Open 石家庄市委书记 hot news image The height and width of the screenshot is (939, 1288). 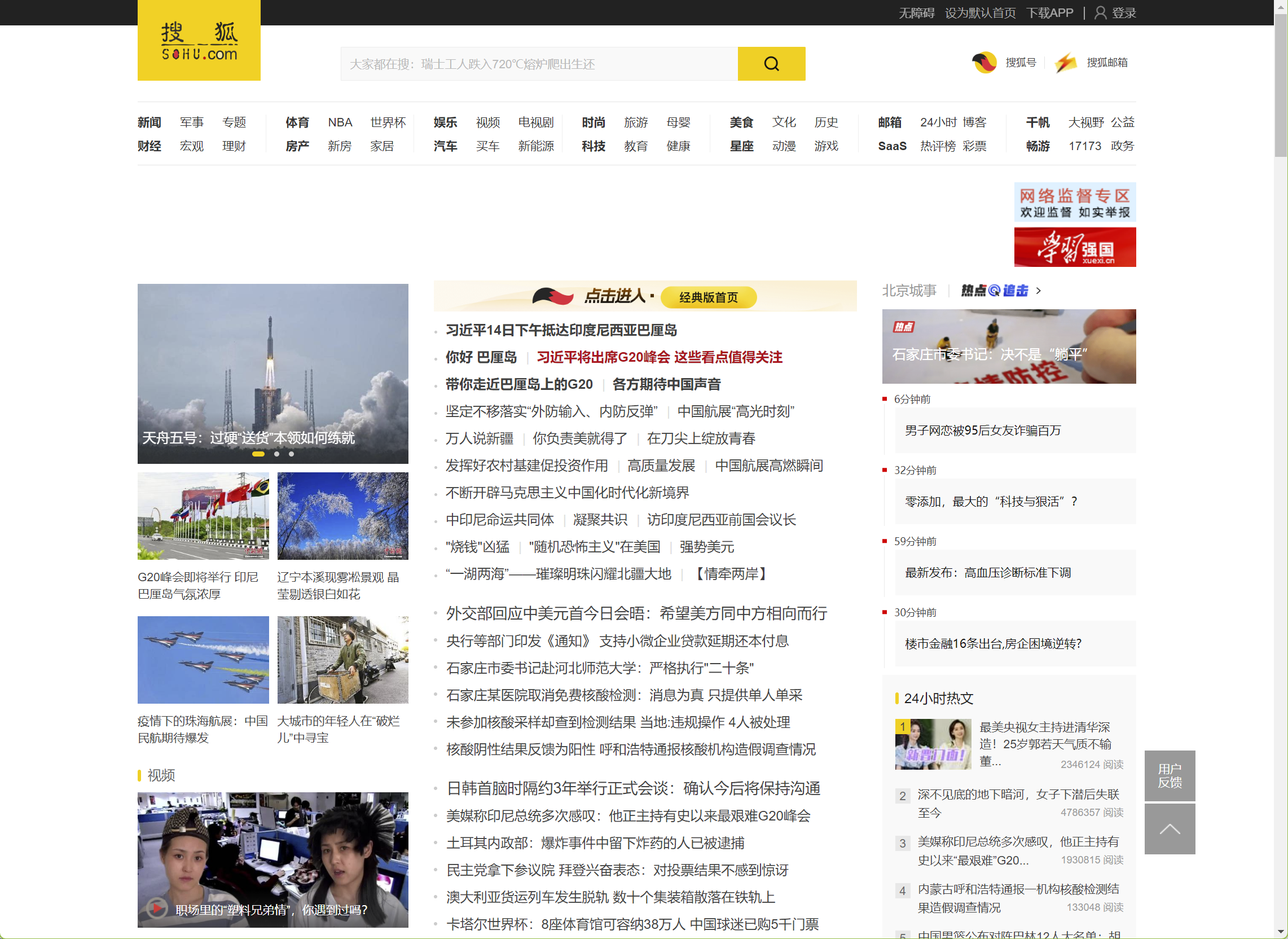[x=1009, y=346]
